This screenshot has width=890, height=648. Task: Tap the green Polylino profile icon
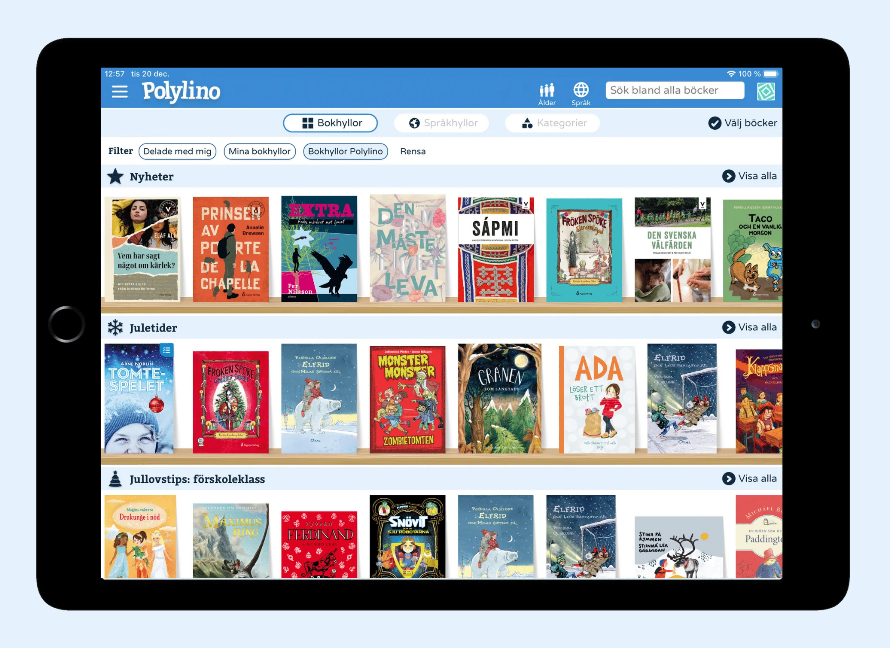[766, 91]
